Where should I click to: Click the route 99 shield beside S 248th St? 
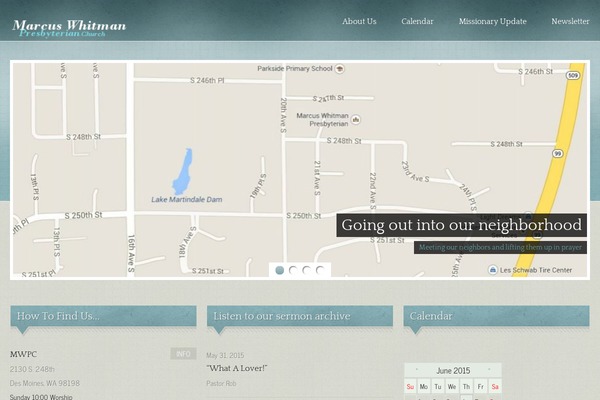coord(558,153)
